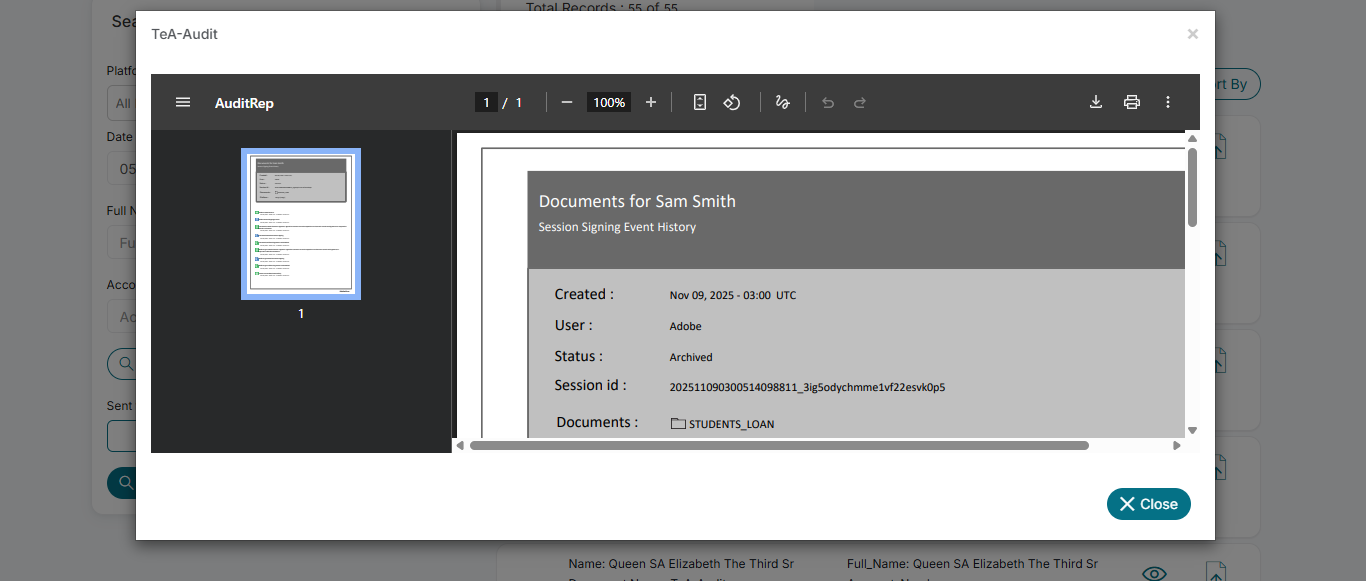This screenshot has width=1366, height=581.
Task: Click the Adobe user value
Action: [x=686, y=326]
